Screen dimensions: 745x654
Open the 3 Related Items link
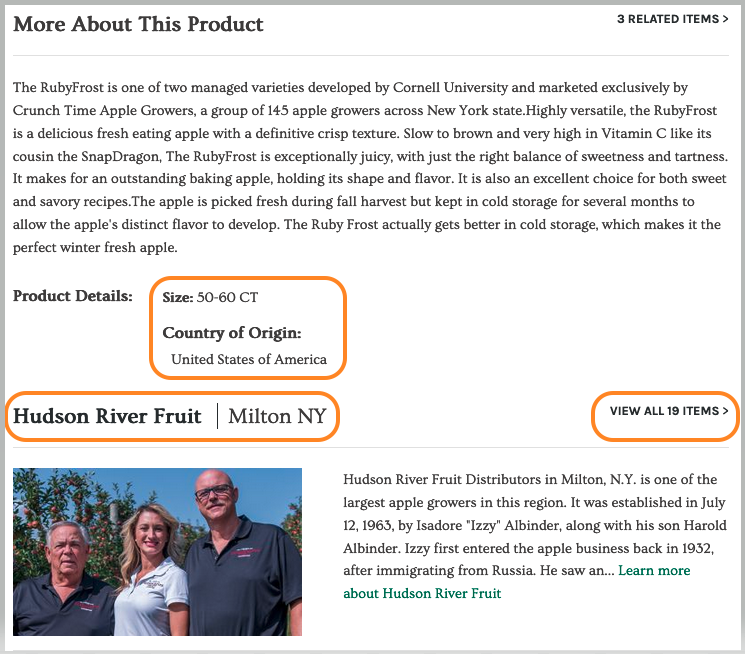(x=672, y=19)
